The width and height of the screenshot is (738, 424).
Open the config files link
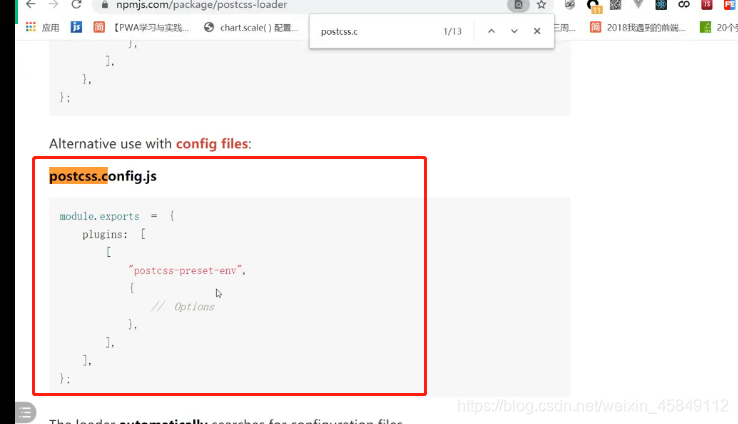click(212, 144)
